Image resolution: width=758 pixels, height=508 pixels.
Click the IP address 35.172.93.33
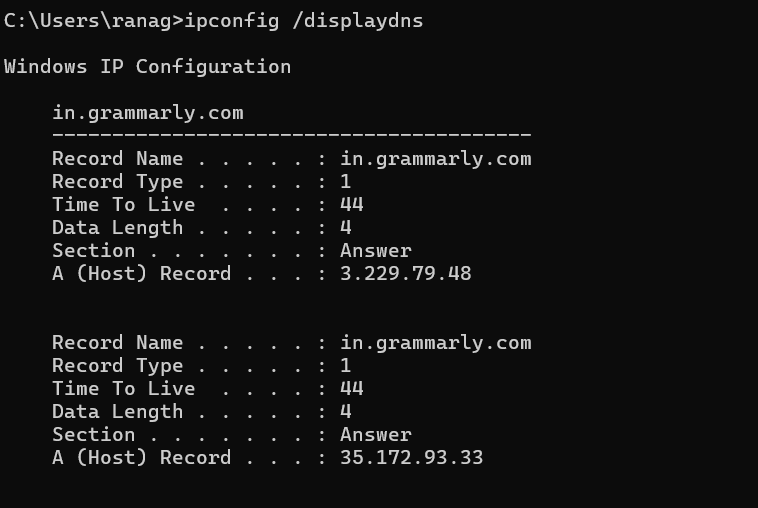coord(411,458)
